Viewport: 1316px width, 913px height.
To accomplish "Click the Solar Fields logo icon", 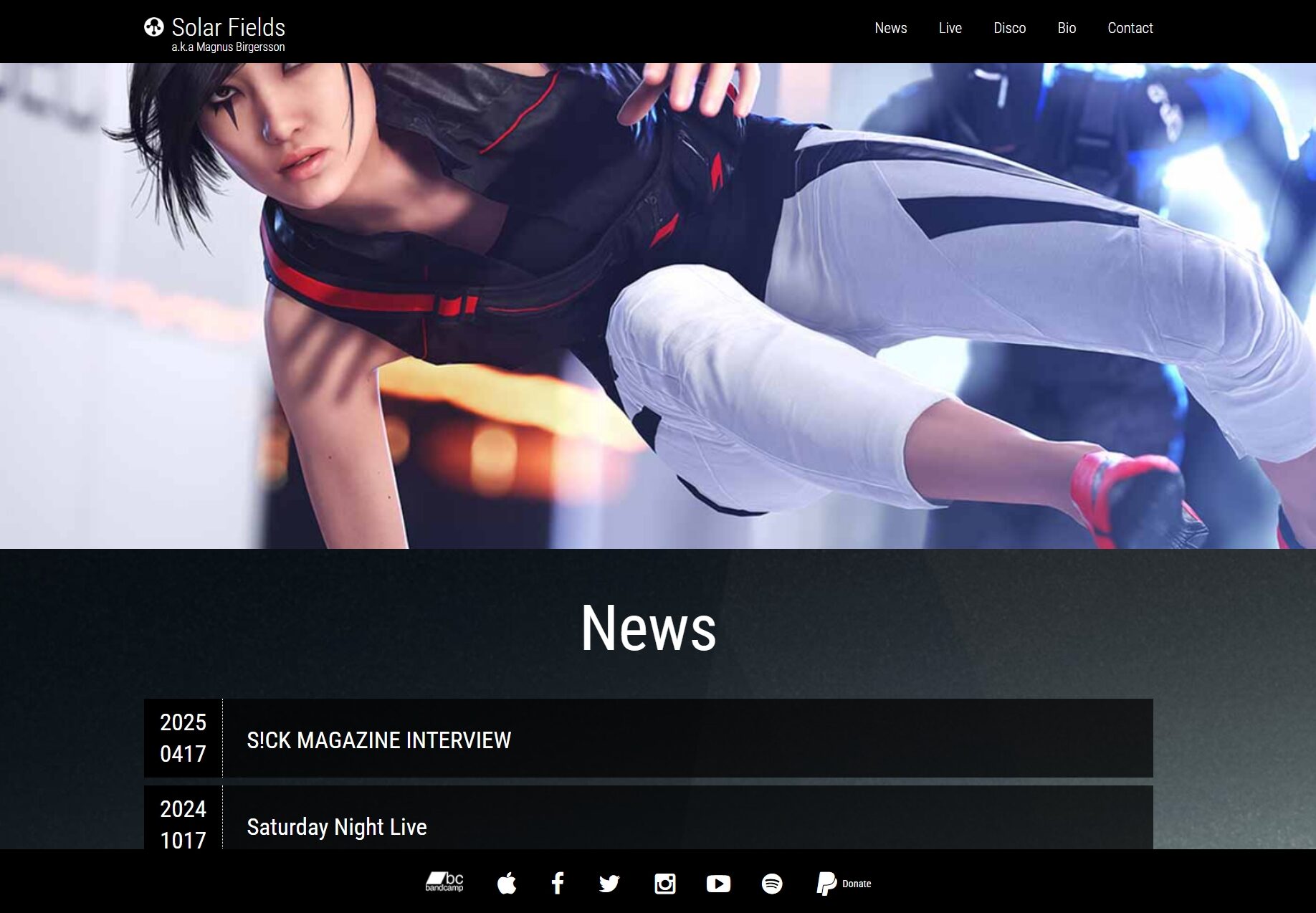I will 154,27.
